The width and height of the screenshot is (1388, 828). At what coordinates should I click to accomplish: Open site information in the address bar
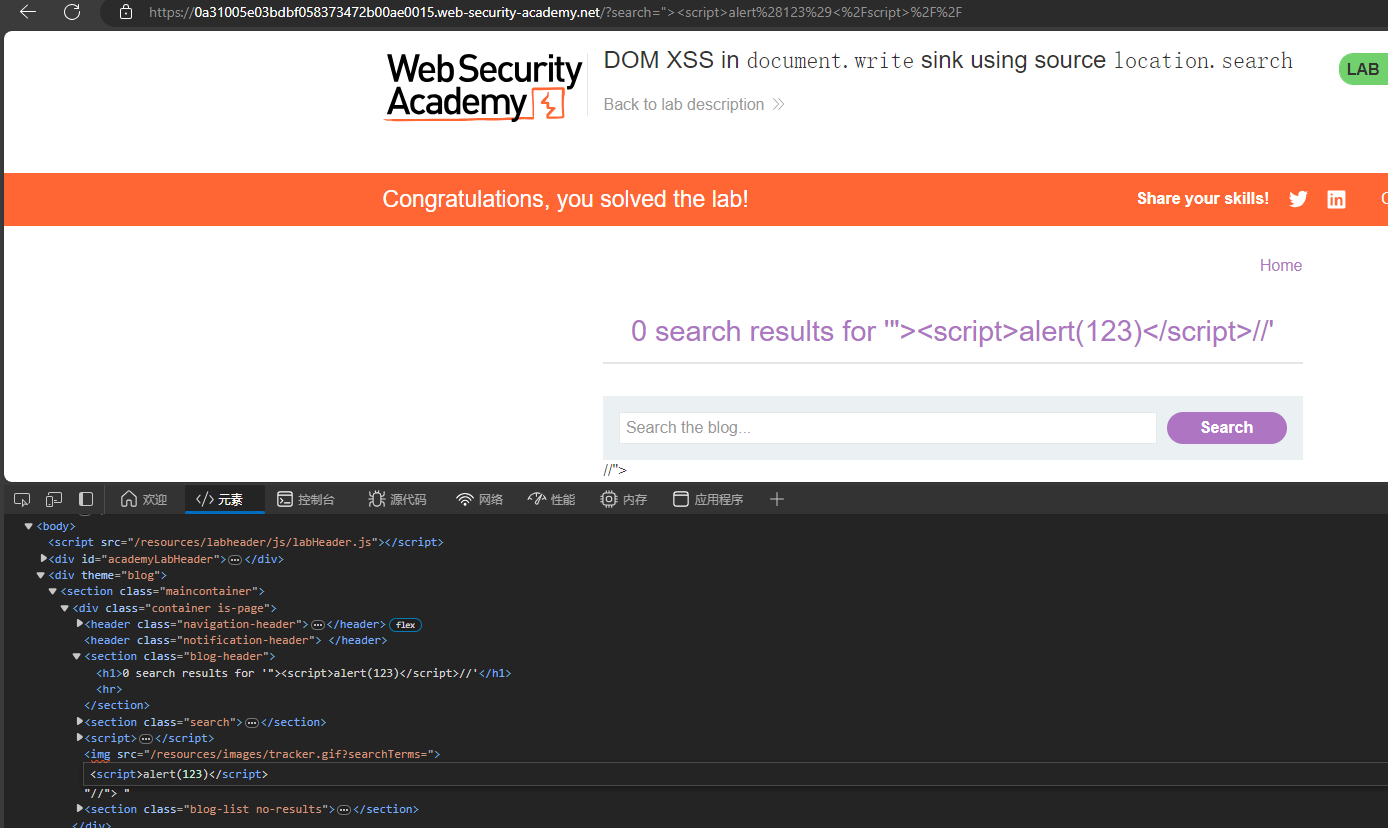124,14
